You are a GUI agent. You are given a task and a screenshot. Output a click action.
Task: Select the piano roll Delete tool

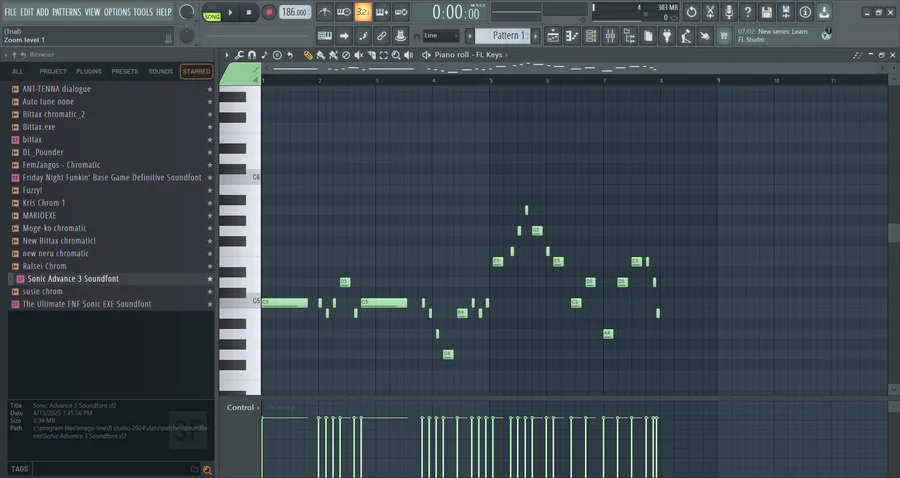(x=346, y=55)
